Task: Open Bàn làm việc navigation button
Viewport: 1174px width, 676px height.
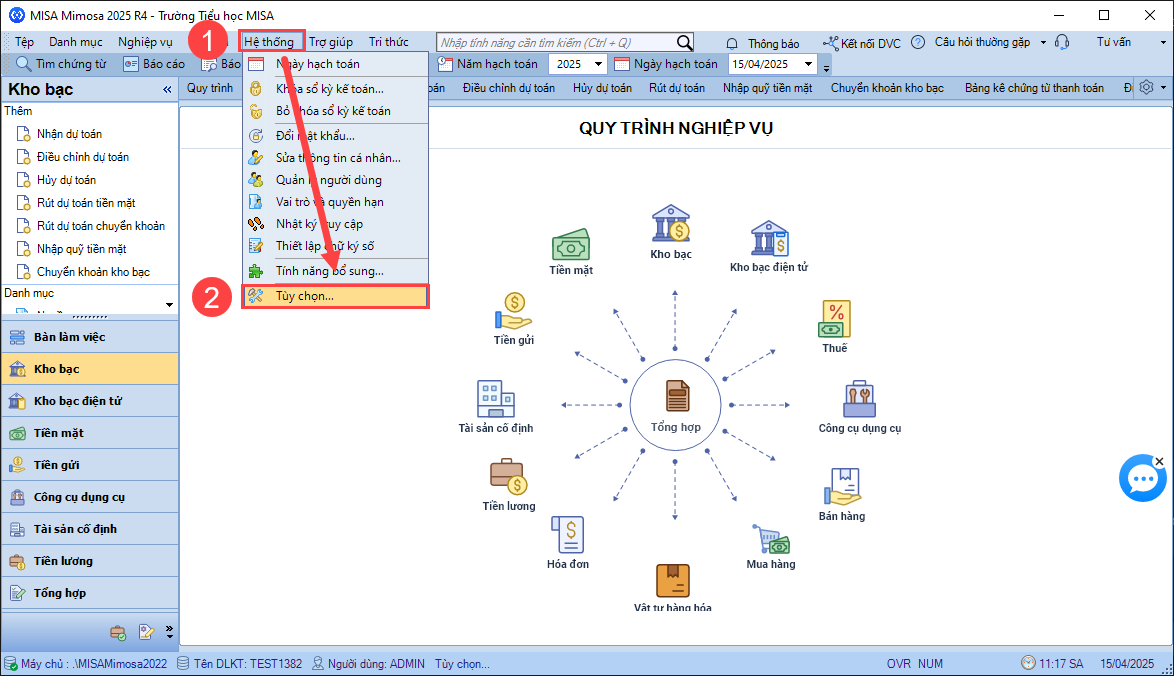Action: click(90, 337)
